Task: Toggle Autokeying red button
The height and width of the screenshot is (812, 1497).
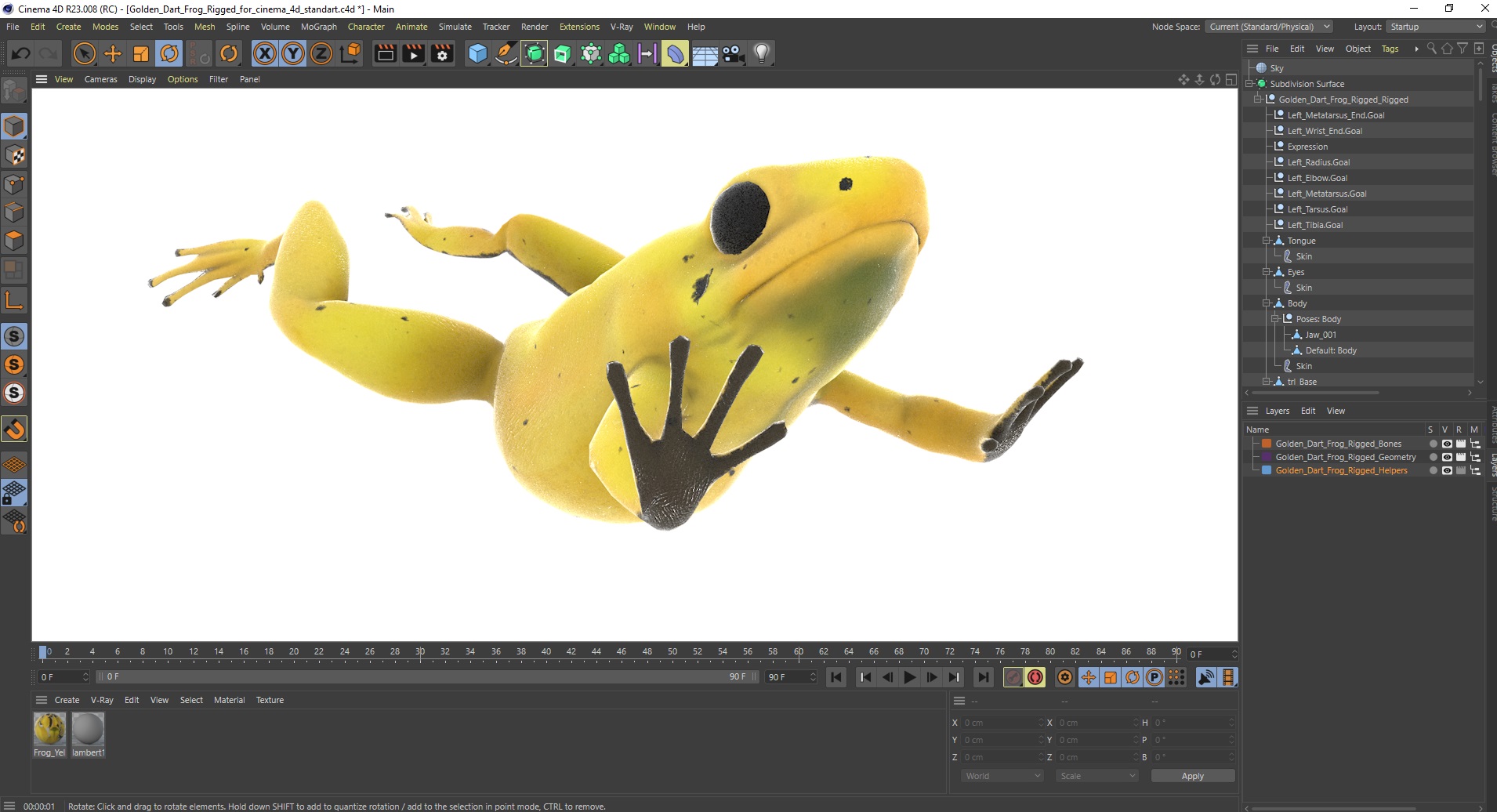Action: (1035, 677)
